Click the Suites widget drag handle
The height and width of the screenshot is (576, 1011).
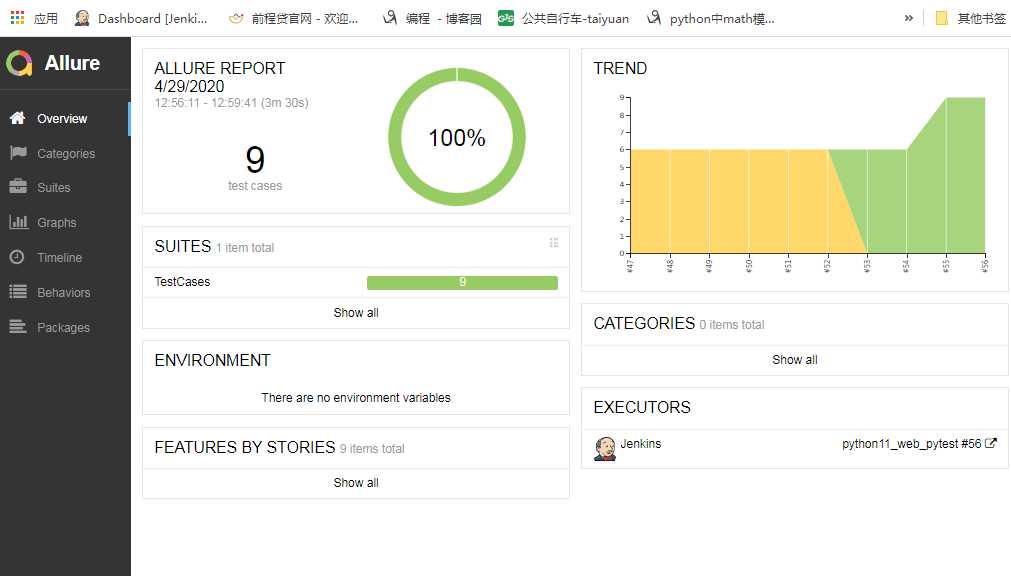553,243
